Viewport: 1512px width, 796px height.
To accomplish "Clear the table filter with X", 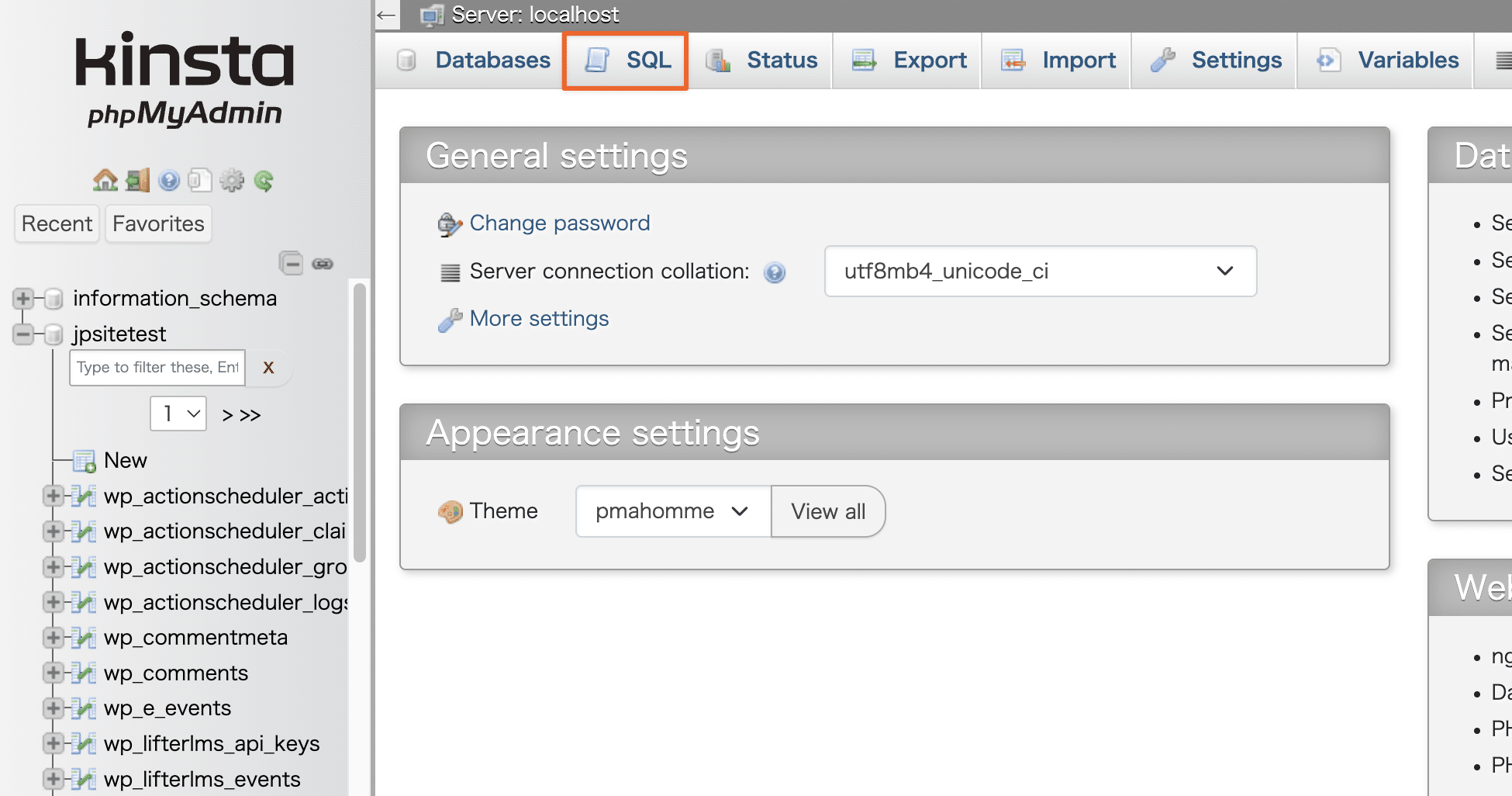I will [x=268, y=368].
